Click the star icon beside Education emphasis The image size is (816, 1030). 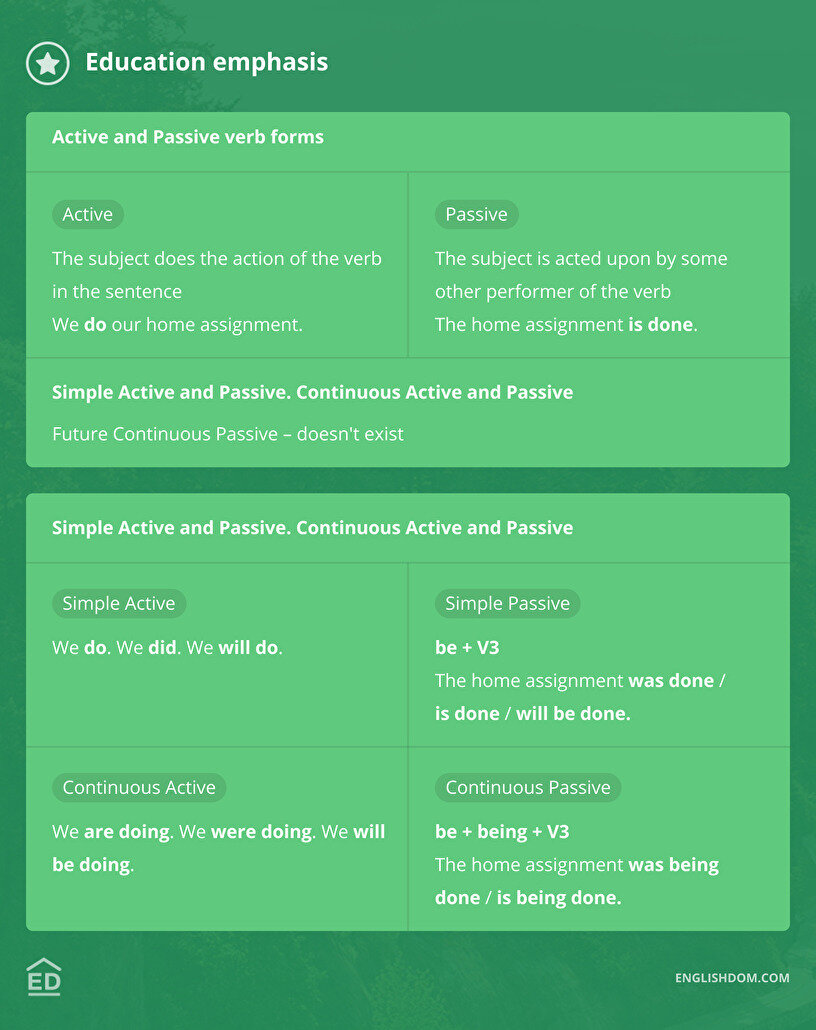click(x=47, y=63)
